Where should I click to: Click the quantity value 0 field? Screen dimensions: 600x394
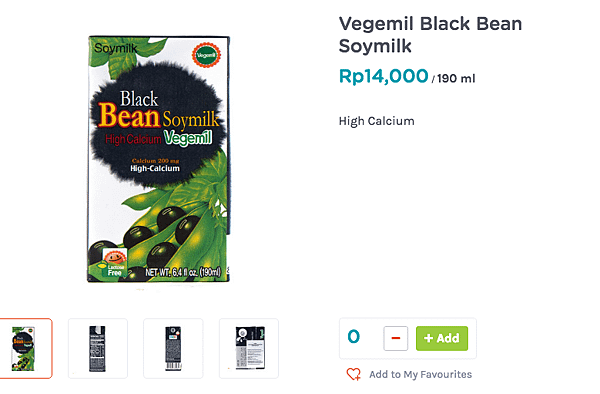point(354,337)
